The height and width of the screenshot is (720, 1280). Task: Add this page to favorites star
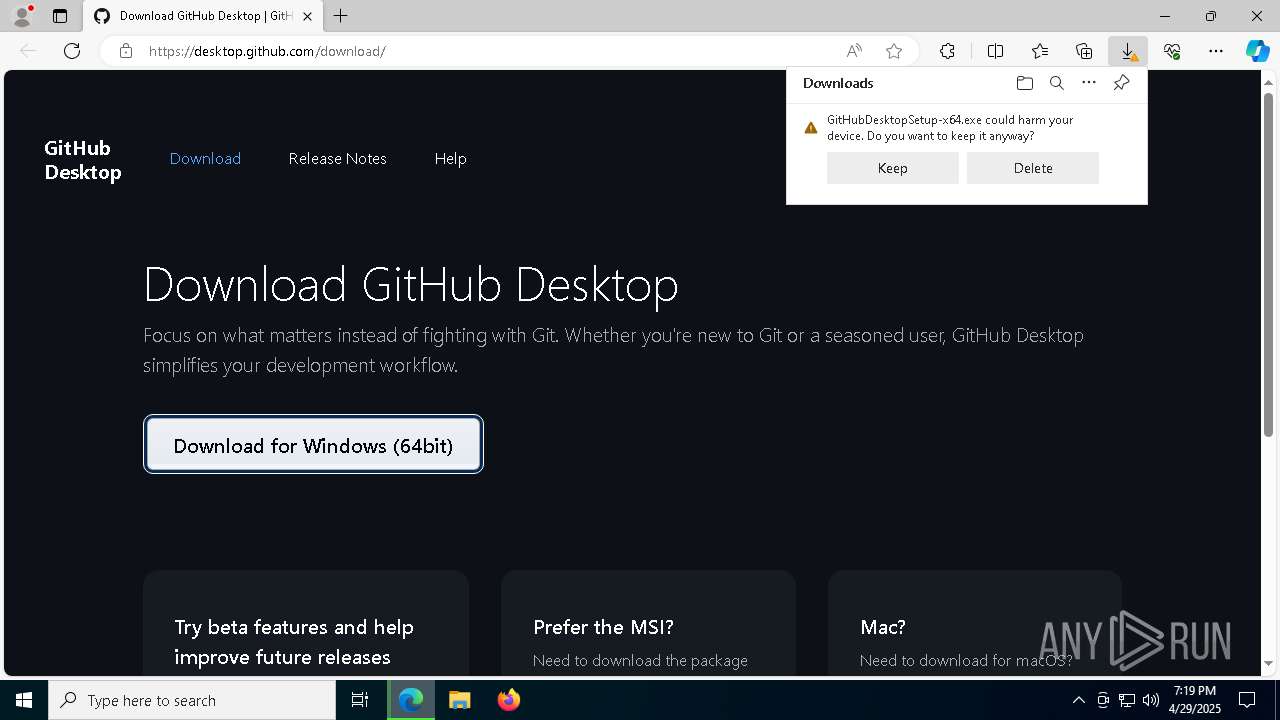(x=894, y=51)
